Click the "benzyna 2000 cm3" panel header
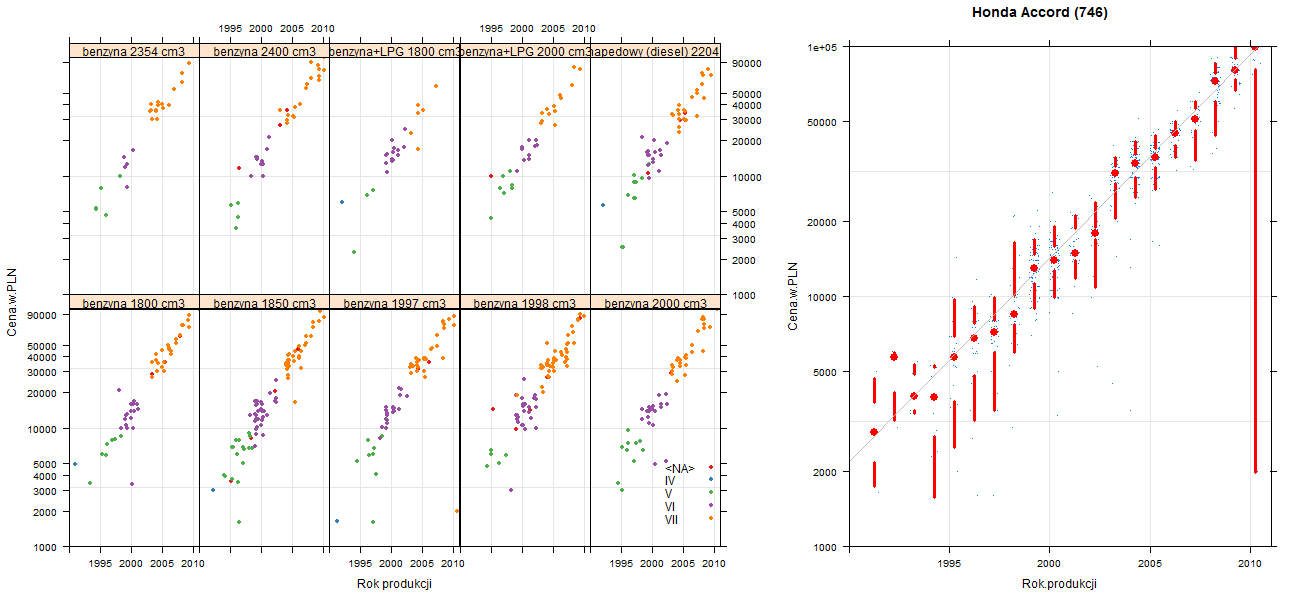The height and width of the screenshot is (600, 1300). click(x=655, y=302)
